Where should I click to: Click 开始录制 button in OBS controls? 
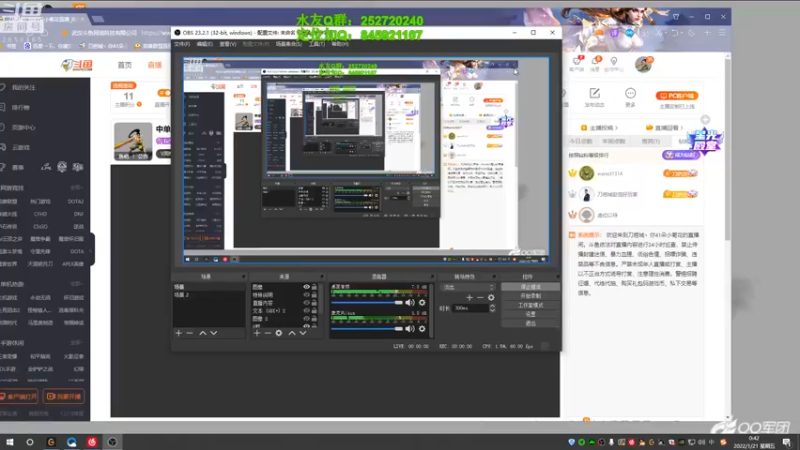[531, 296]
